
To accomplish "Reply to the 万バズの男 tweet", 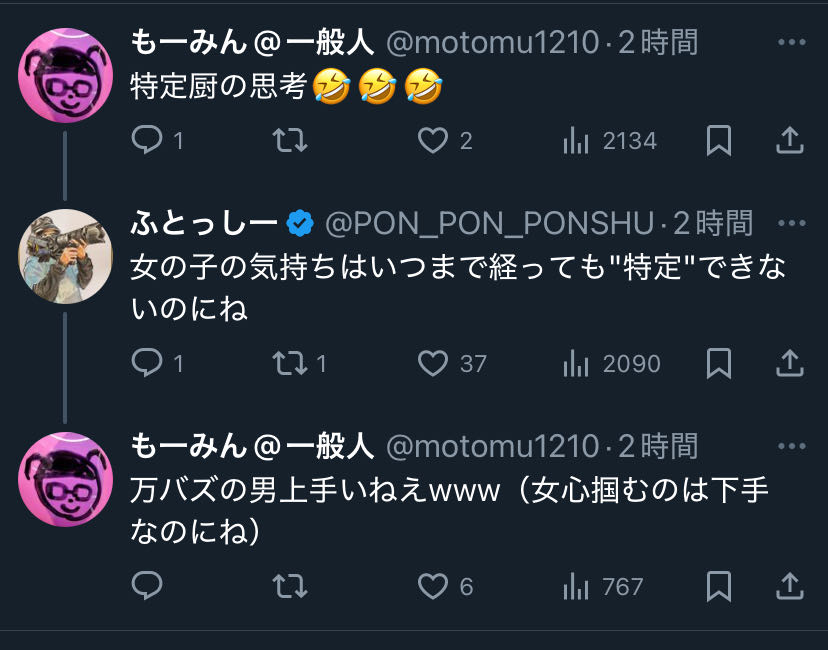I will 147,585.
